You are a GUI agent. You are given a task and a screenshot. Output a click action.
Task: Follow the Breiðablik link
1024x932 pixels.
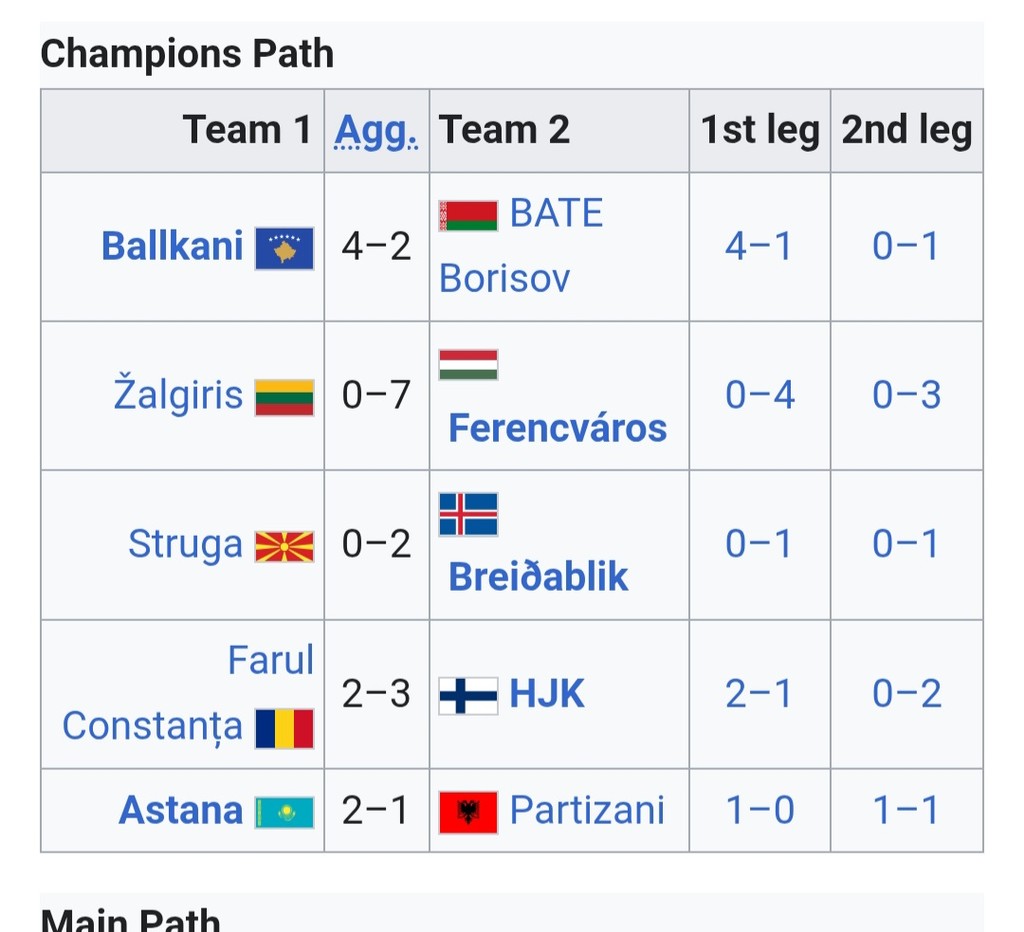(538, 577)
